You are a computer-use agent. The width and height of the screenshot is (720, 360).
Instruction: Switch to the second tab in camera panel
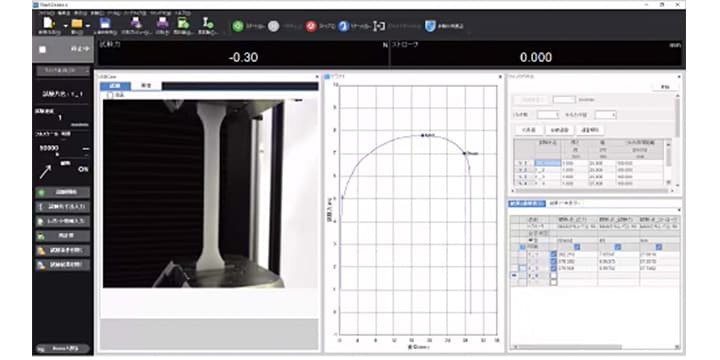click(x=146, y=86)
